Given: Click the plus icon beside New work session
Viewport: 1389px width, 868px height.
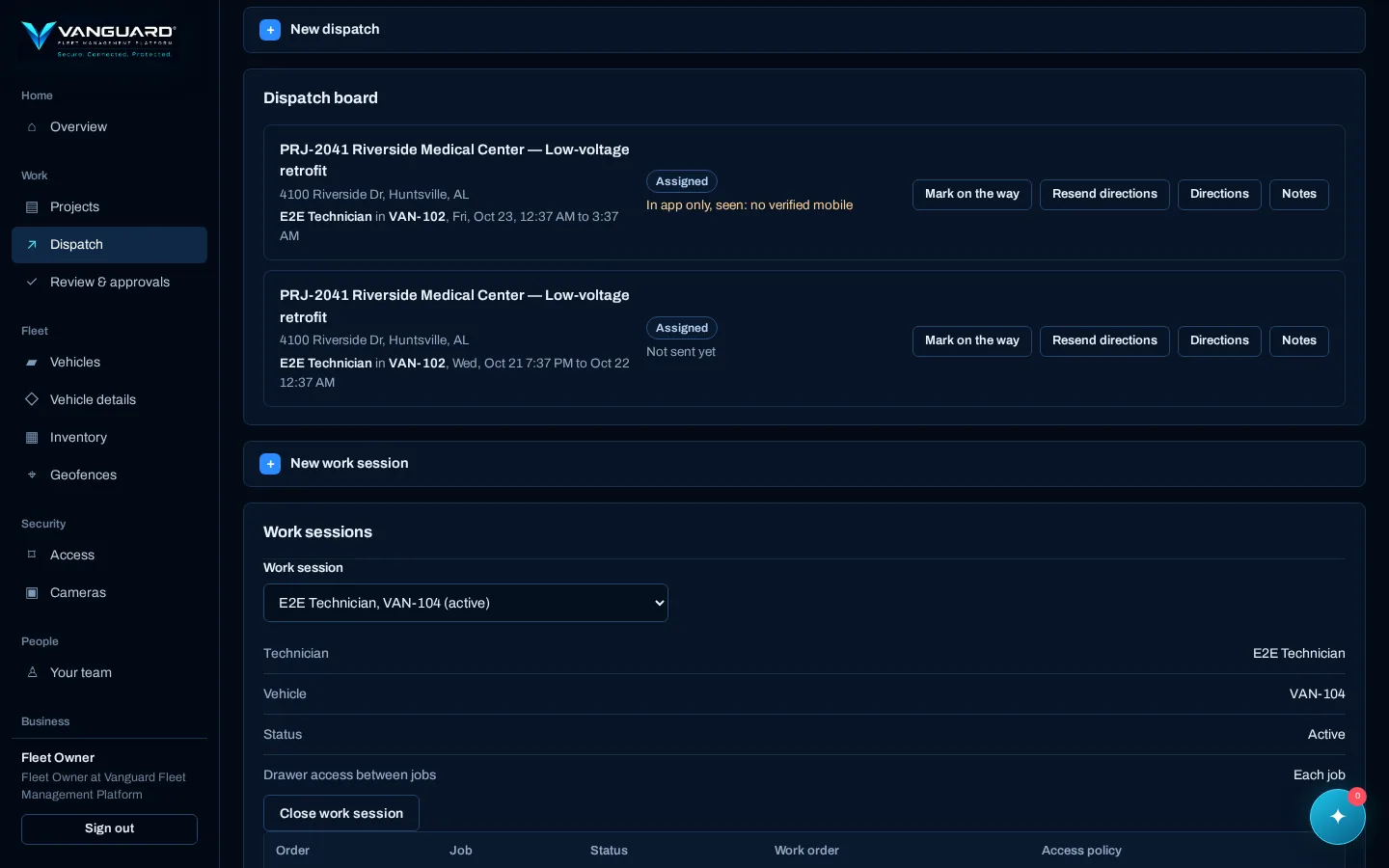Looking at the screenshot, I should click(x=270, y=464).
